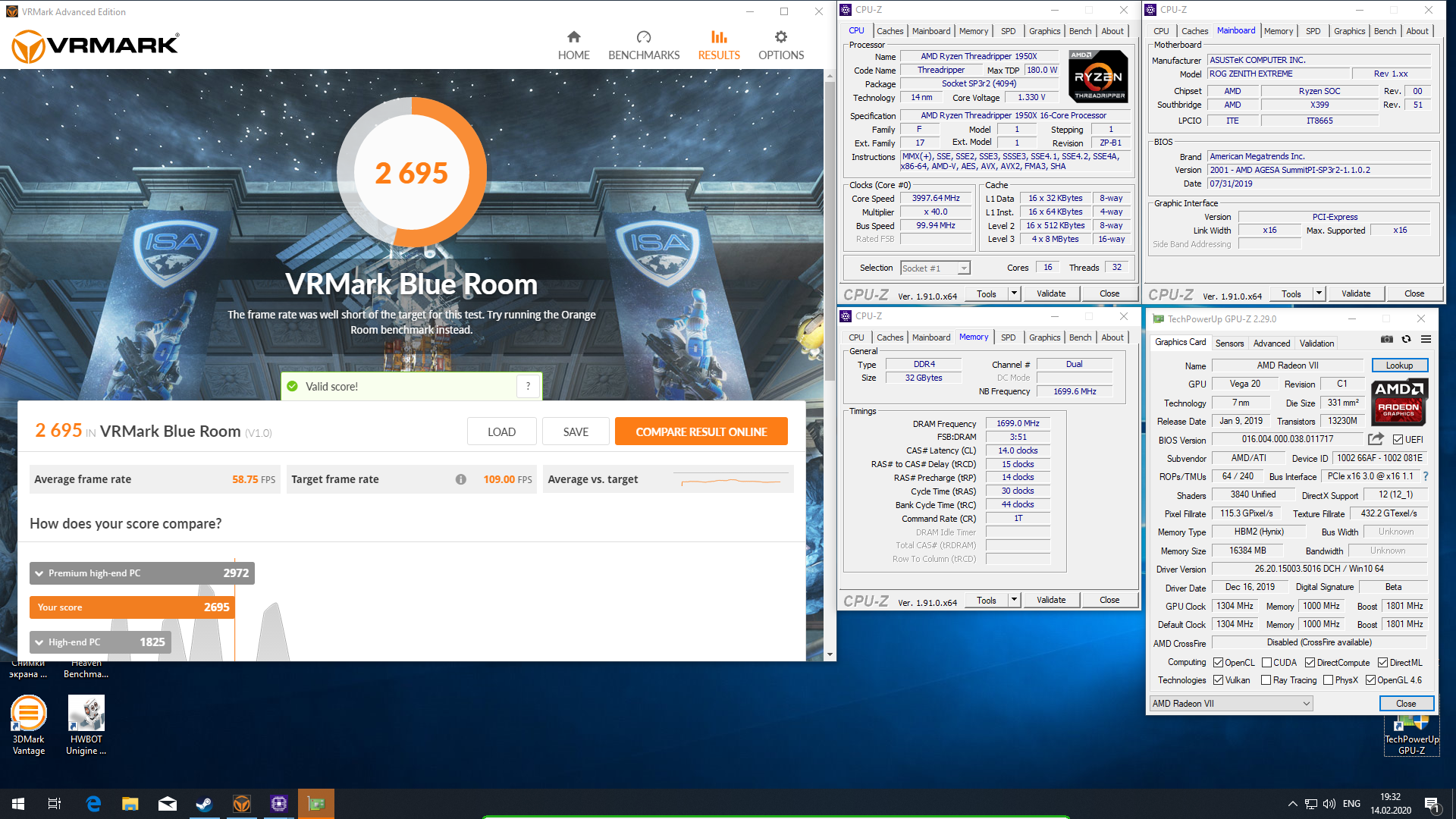Open the notification center
Viewport: 1456px width, 819px height.
click(1432, 805)
